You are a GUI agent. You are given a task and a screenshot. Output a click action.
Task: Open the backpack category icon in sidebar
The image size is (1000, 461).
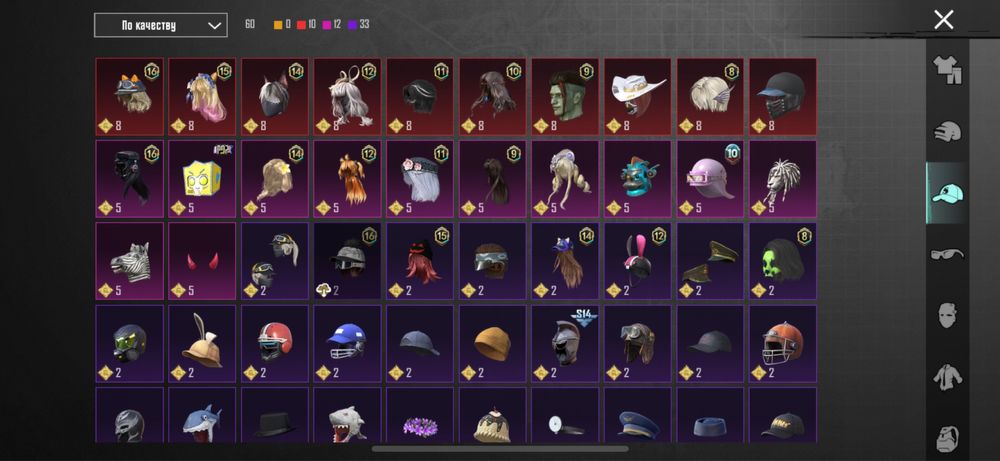(x=947, y=437)
